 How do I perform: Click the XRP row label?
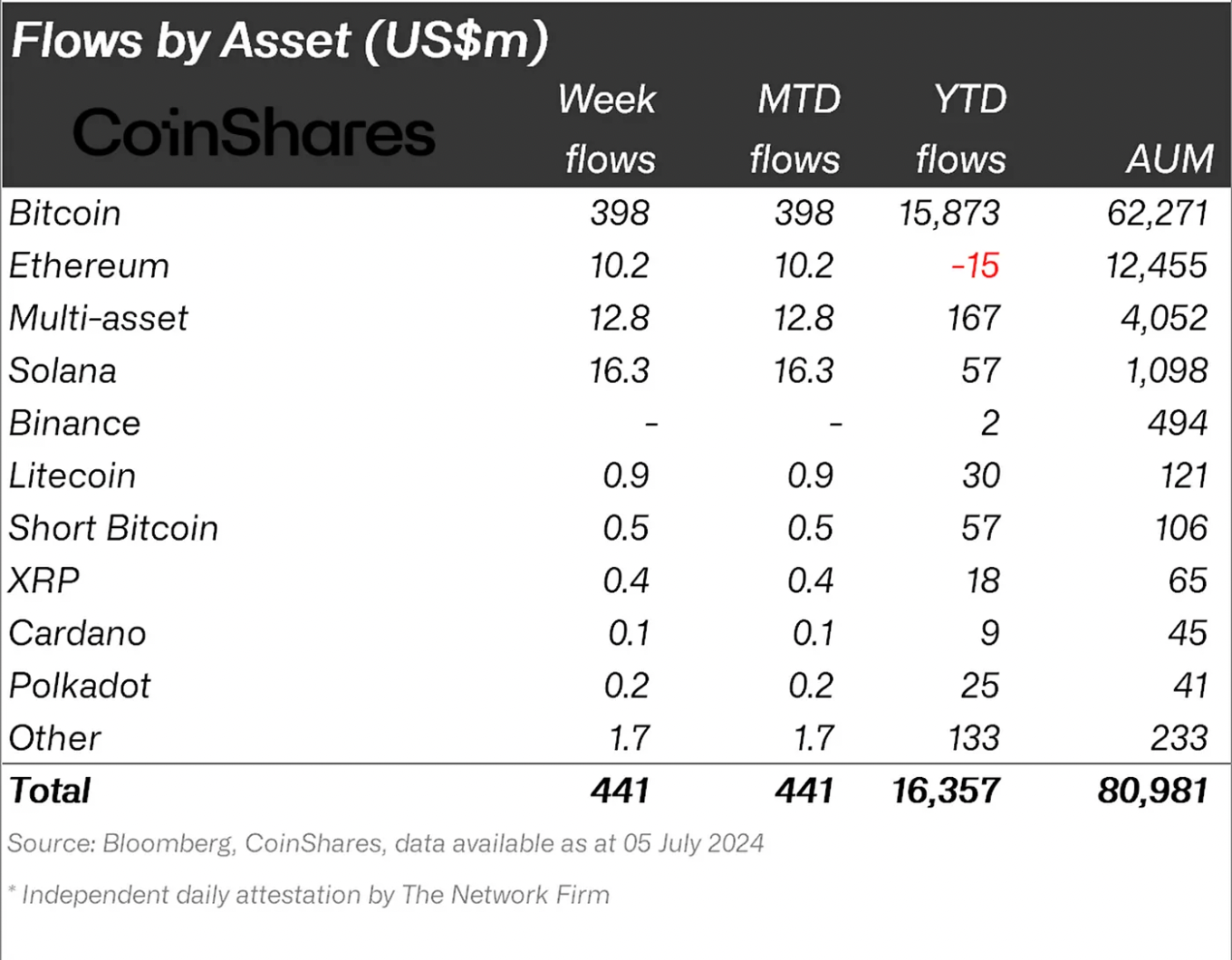tap(44, 581)
